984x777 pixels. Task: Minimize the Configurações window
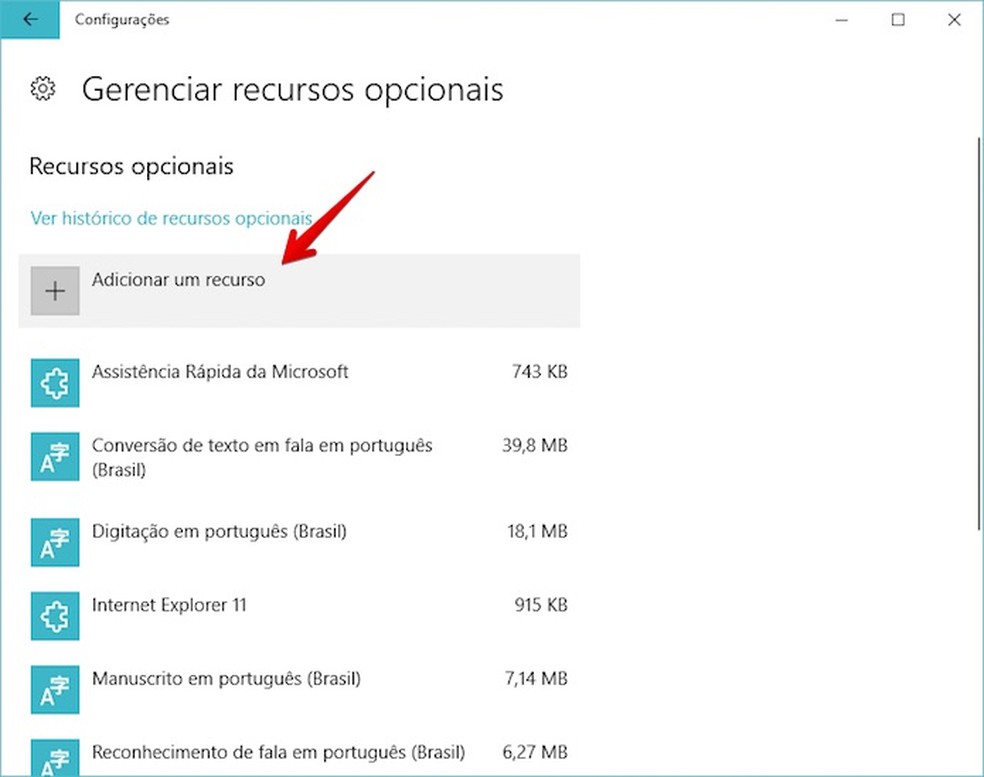coord(843,20)
